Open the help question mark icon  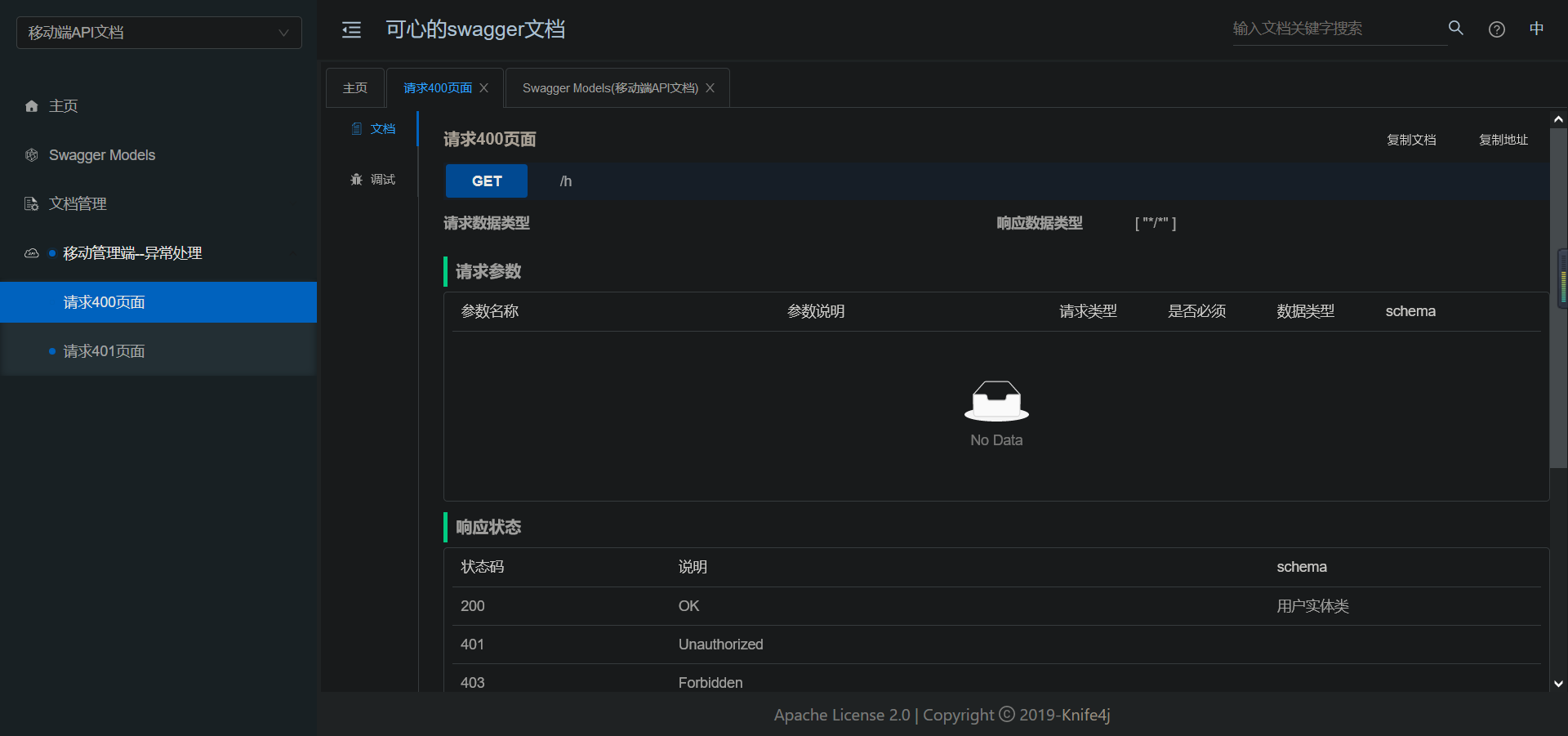point(1497,29)
